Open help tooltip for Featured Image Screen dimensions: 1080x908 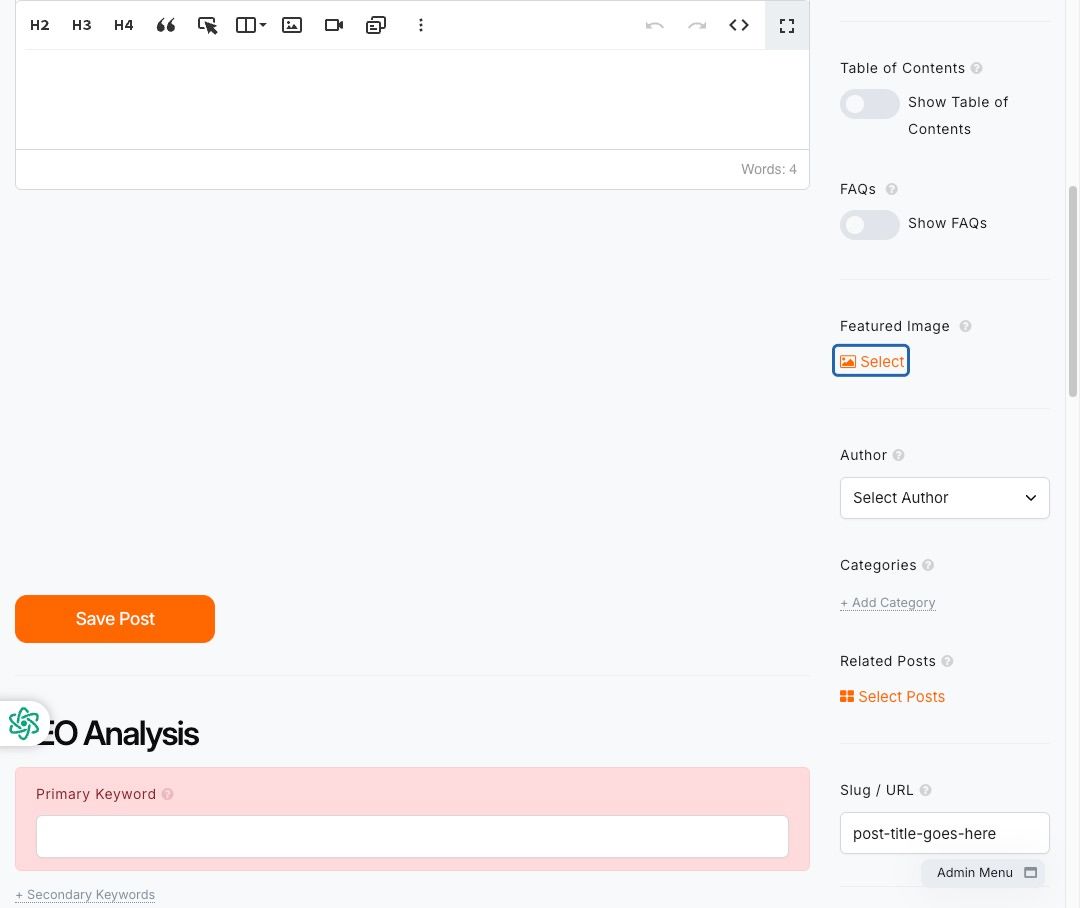pos(966,326)
